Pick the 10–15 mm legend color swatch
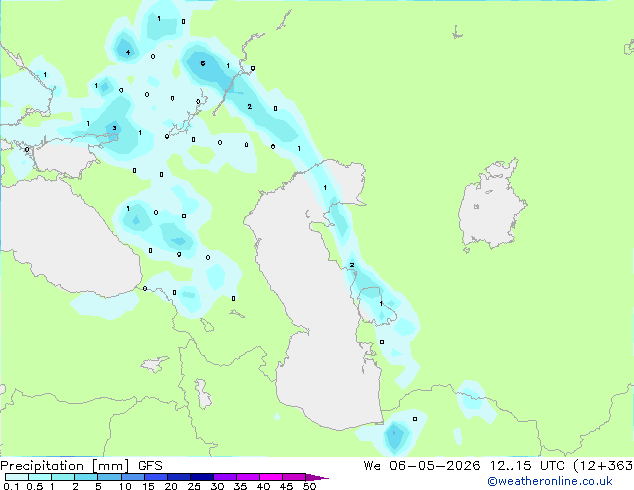Image resolution: width=634 pixels, height=490 pixels. point(132,477)
